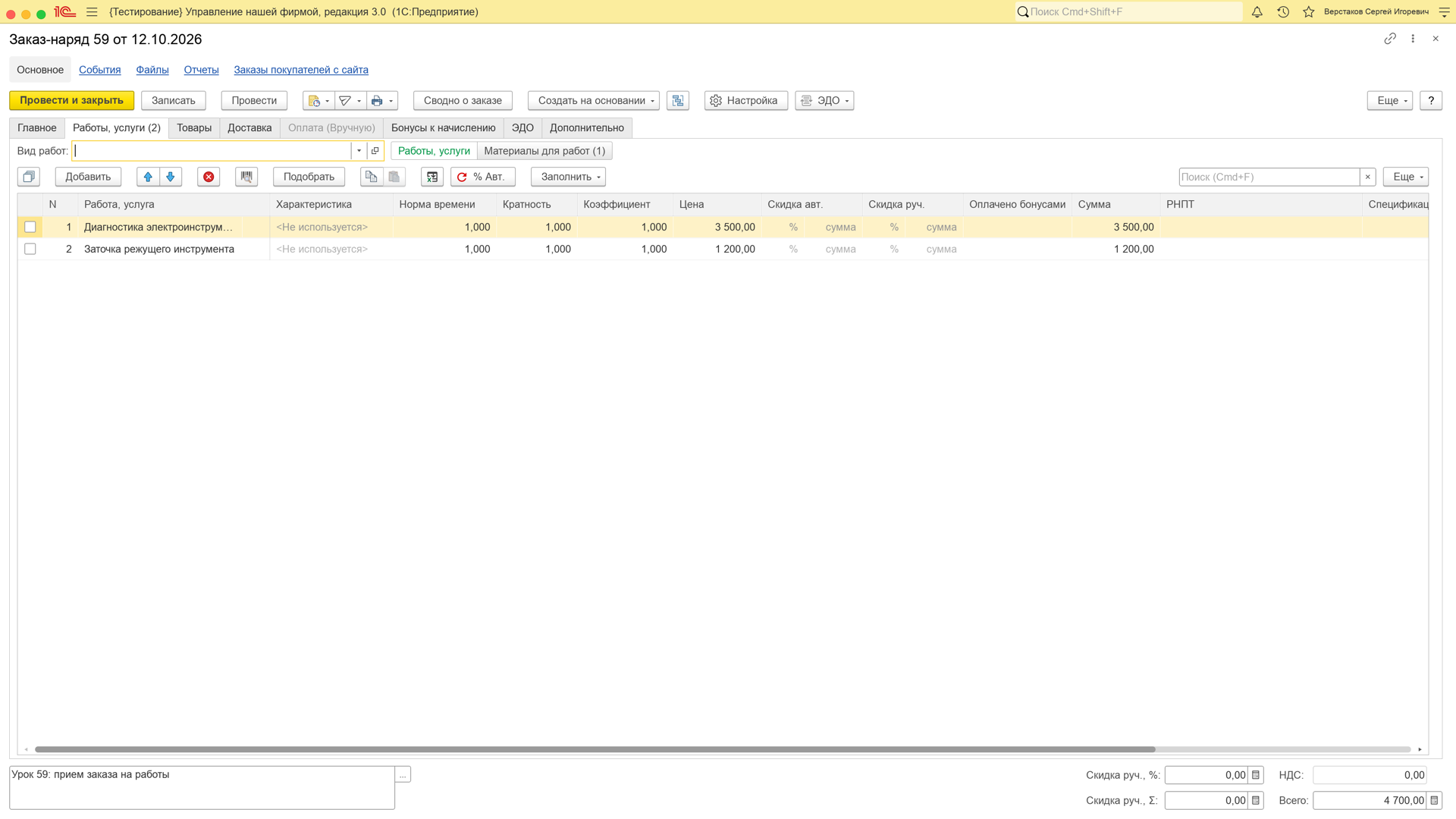
Task: Tick the checkbox for row Заточка режущего инструмента
Action: 30,249
